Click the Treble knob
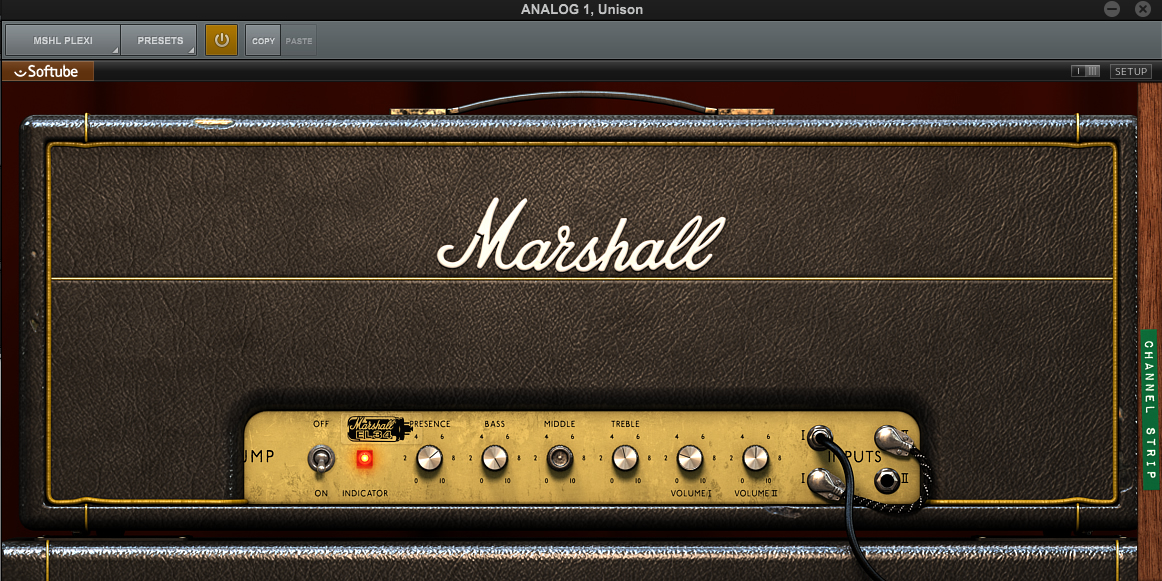The image size is (1162, 581). (x=625, y=459)
